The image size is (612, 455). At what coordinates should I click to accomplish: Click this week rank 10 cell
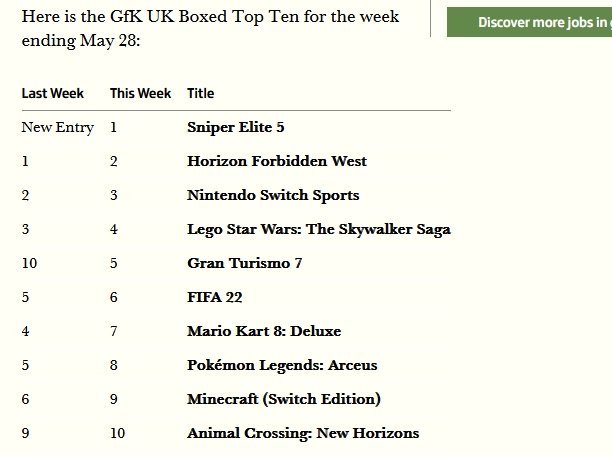[117, 434]
